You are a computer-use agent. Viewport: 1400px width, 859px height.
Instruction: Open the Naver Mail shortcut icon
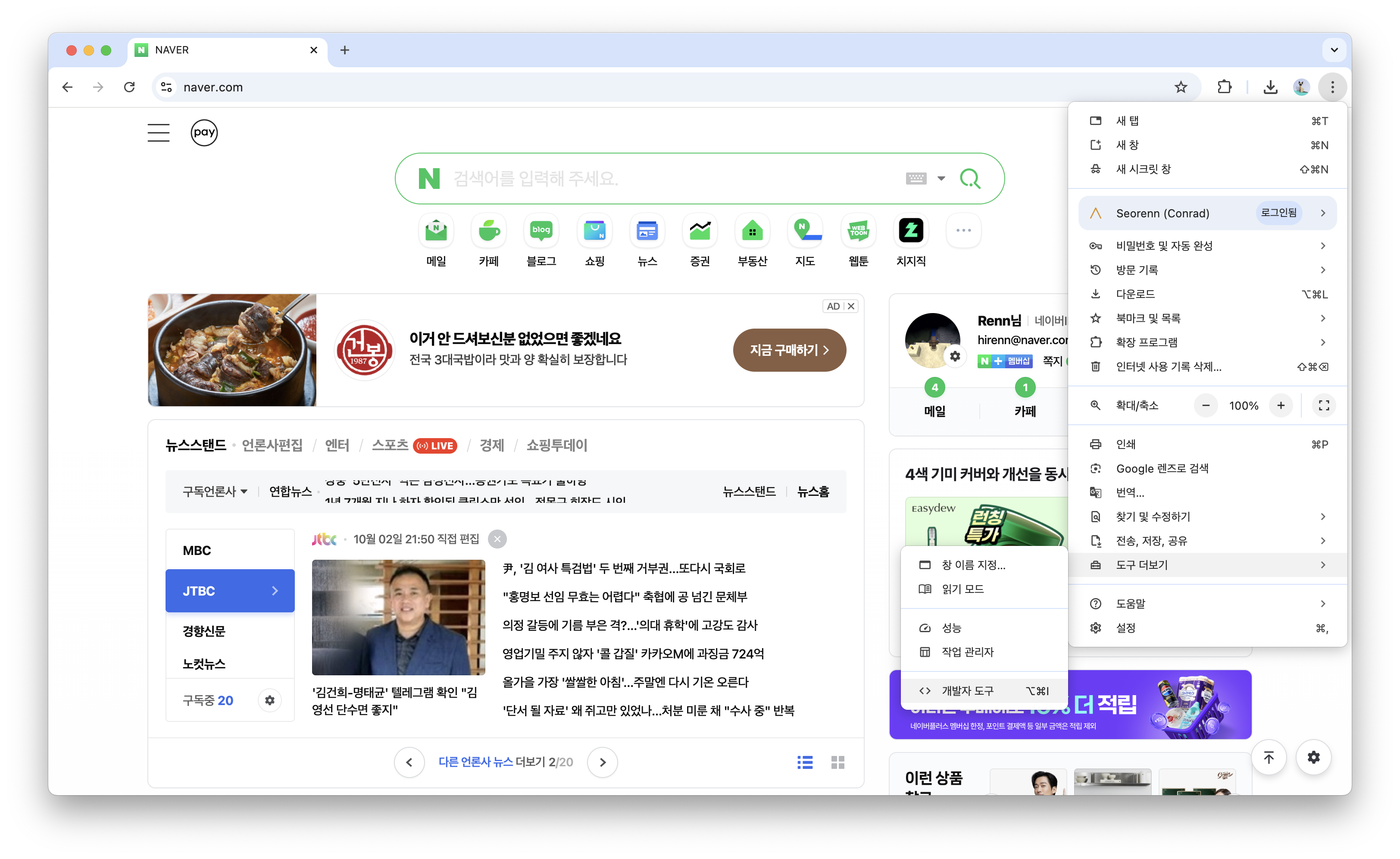(x=436, y=231)
